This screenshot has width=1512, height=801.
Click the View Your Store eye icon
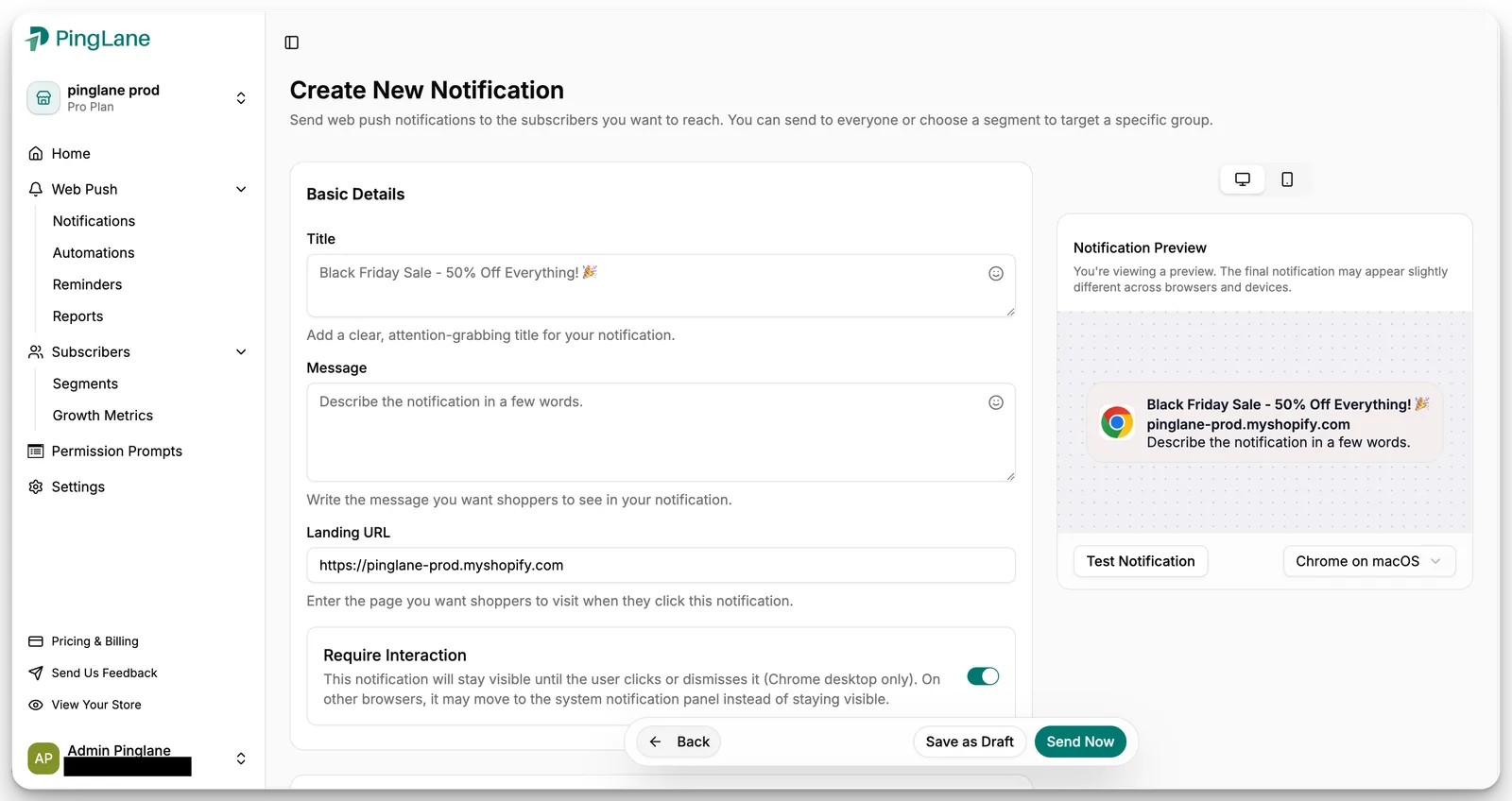[36, 705]
